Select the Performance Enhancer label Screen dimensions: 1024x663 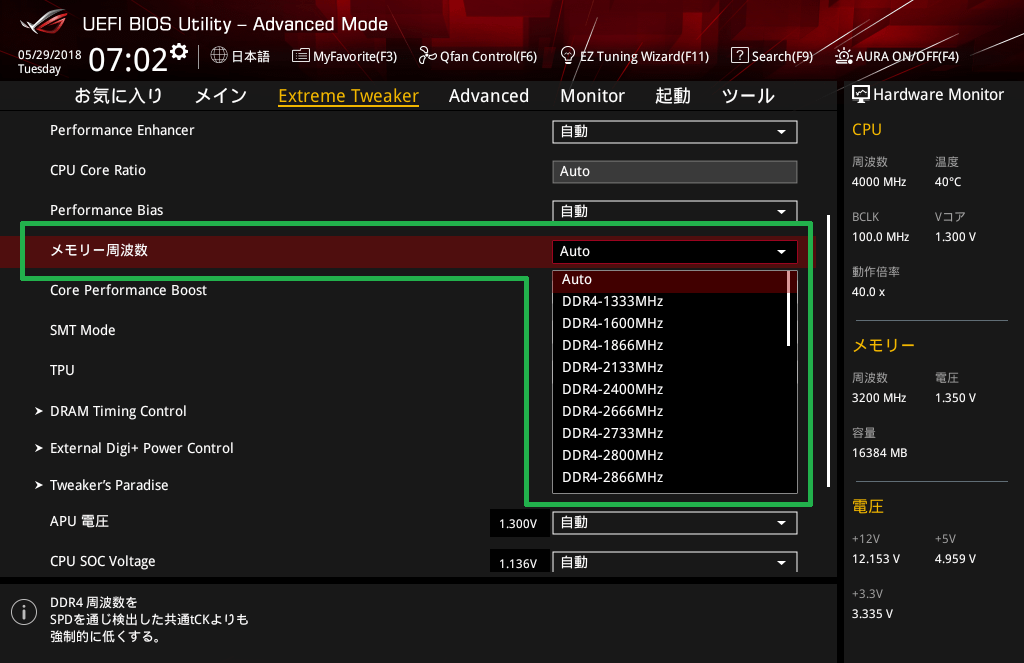click(x=122, y=130)
